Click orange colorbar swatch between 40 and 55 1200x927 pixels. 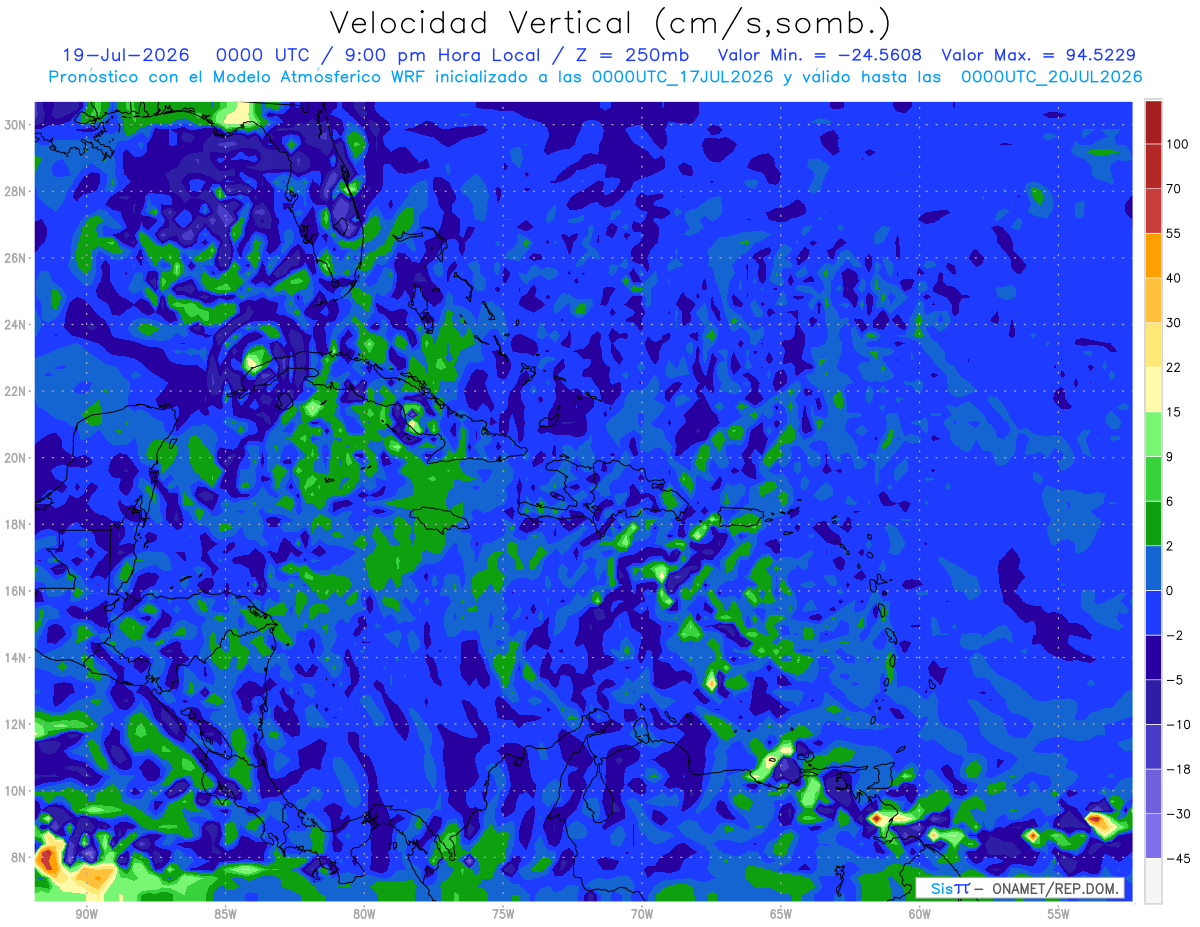[x=1153, y=256]
